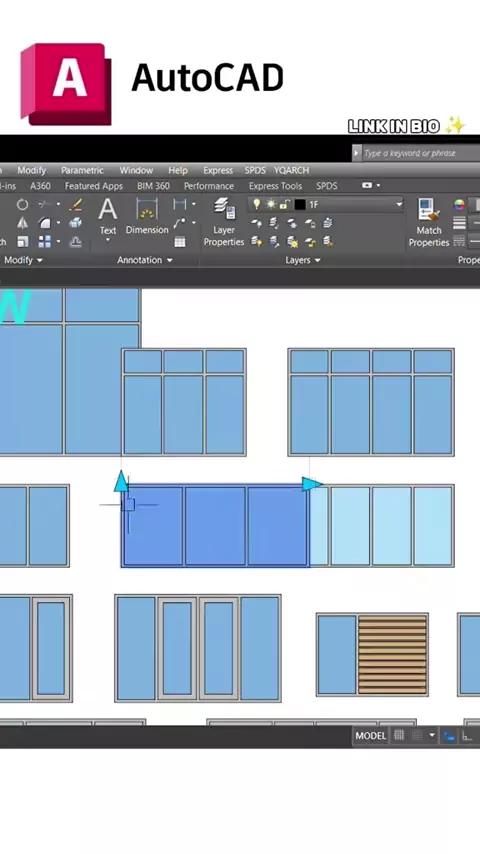Switch to the Express Tools ribbon tab
The height and width of the screenshot is (854, 480).
pos(275,186)
